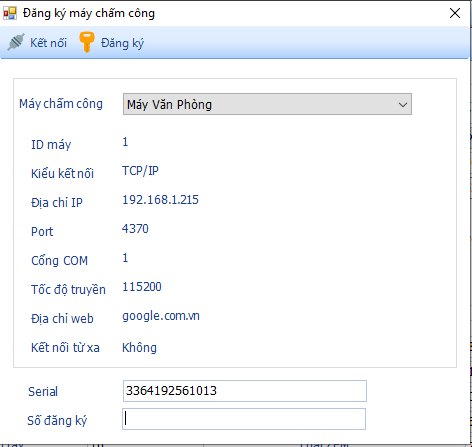
Task: Click the Máy chấm công label
Action: pyautogui.click(x=61, y=104)
